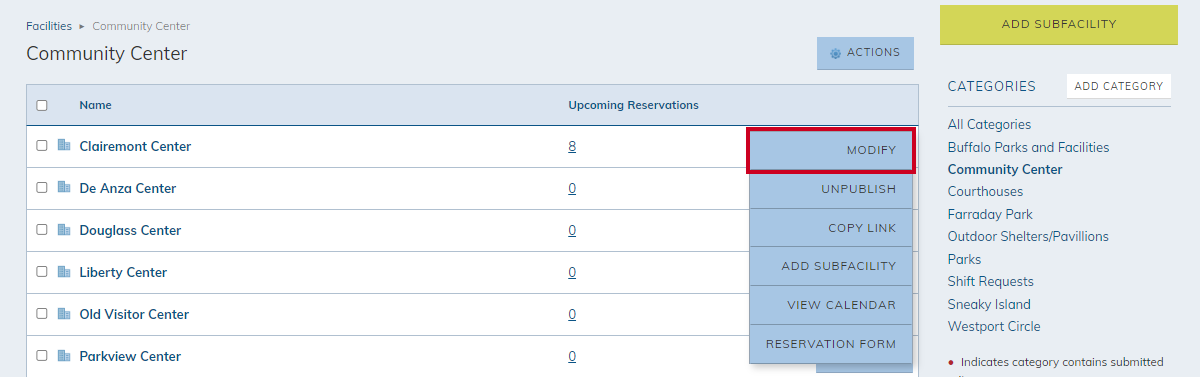Click the building icon beside Parkview Center

point(64,356)
